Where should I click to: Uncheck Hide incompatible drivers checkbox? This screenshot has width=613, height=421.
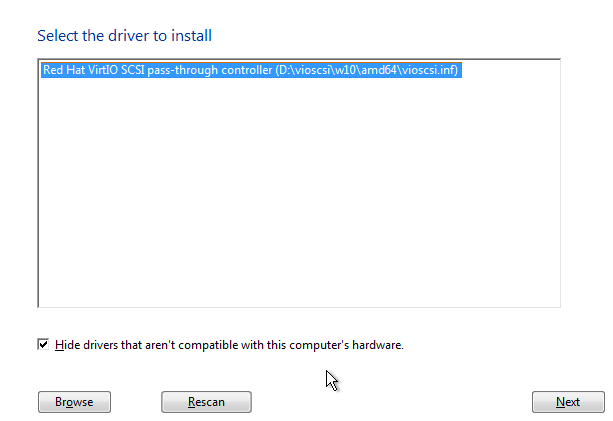point(43,345)
